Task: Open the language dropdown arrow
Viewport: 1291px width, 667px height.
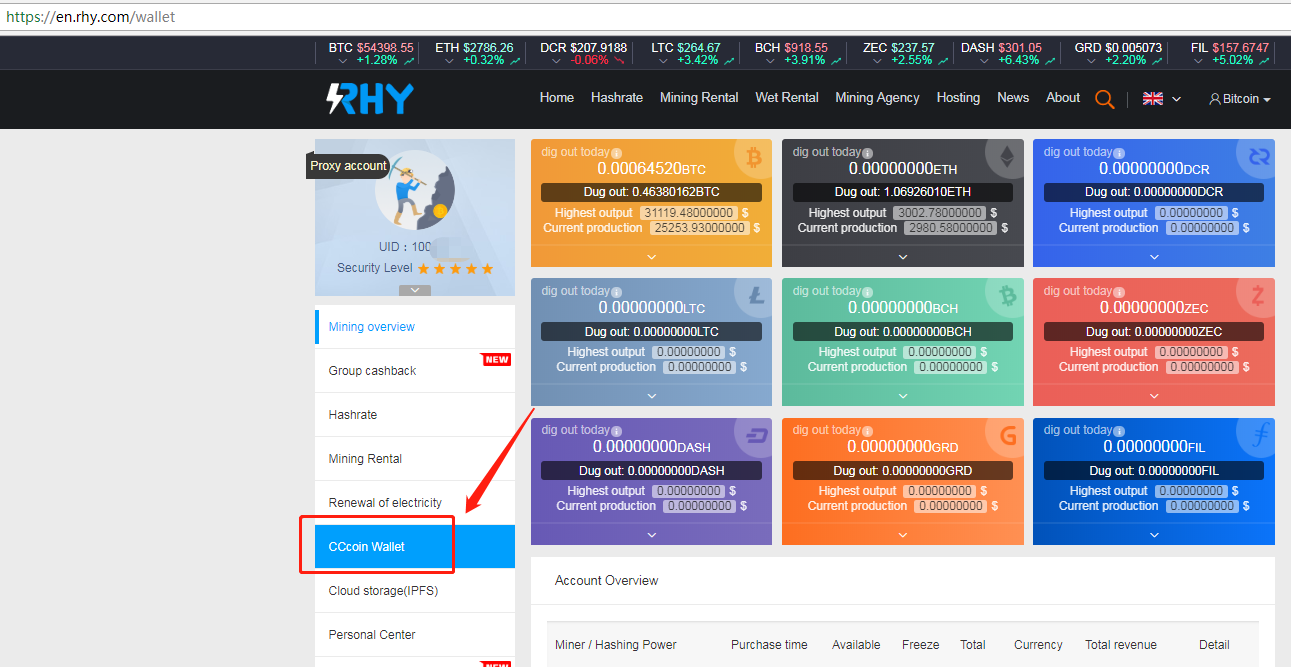Action: (1177, 99)
